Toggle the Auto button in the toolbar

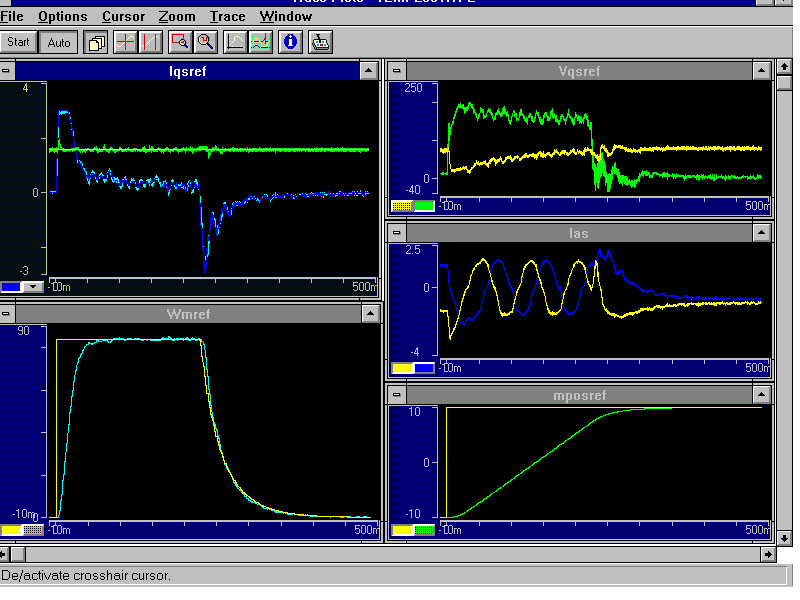(x=59, y=42)
